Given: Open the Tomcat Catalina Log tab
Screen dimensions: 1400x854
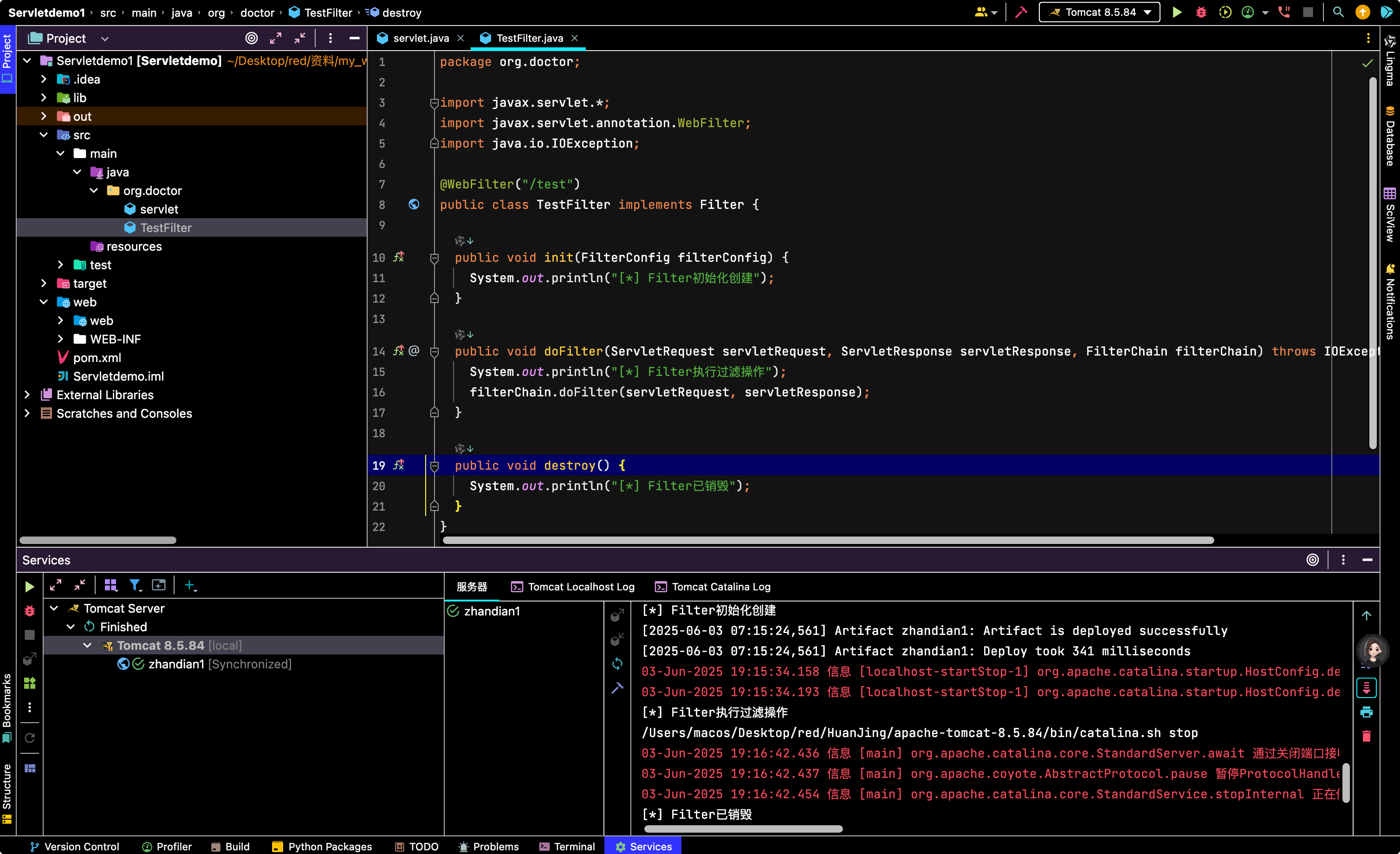Looking at the screenshot, I should 713,587.
